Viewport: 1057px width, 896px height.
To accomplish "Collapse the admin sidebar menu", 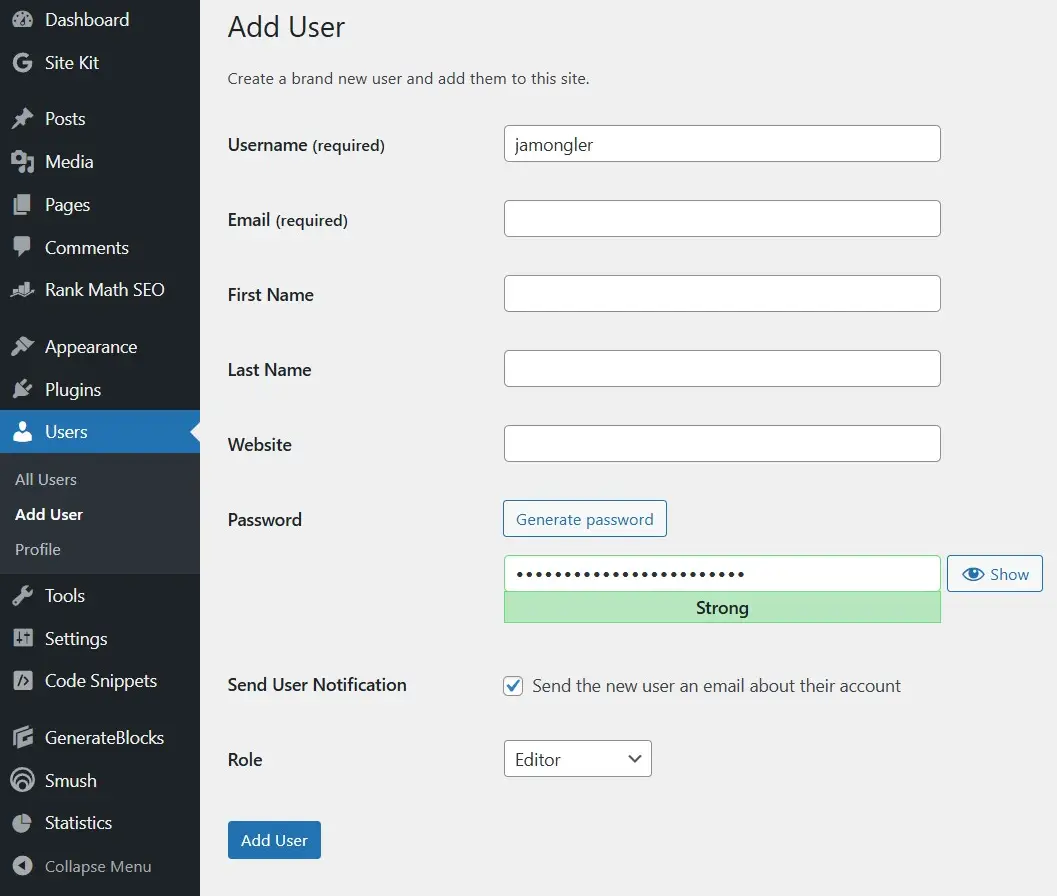I will coord(82,867).
